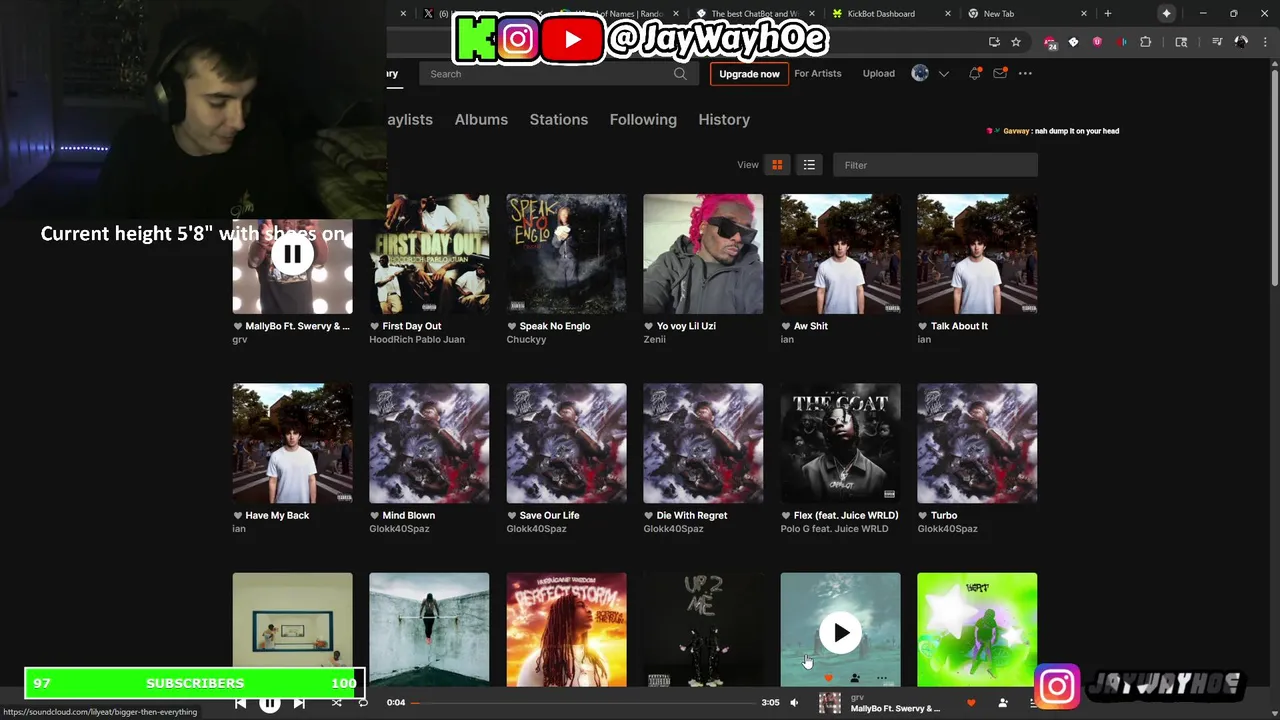
Task: Unlike Mind Blown heart icon
Action: click(x=374, y=515)
